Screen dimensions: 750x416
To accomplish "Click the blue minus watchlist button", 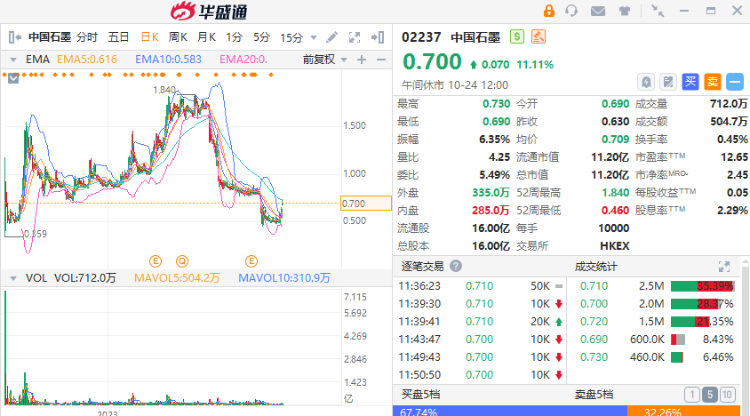I will click(735, 82).
